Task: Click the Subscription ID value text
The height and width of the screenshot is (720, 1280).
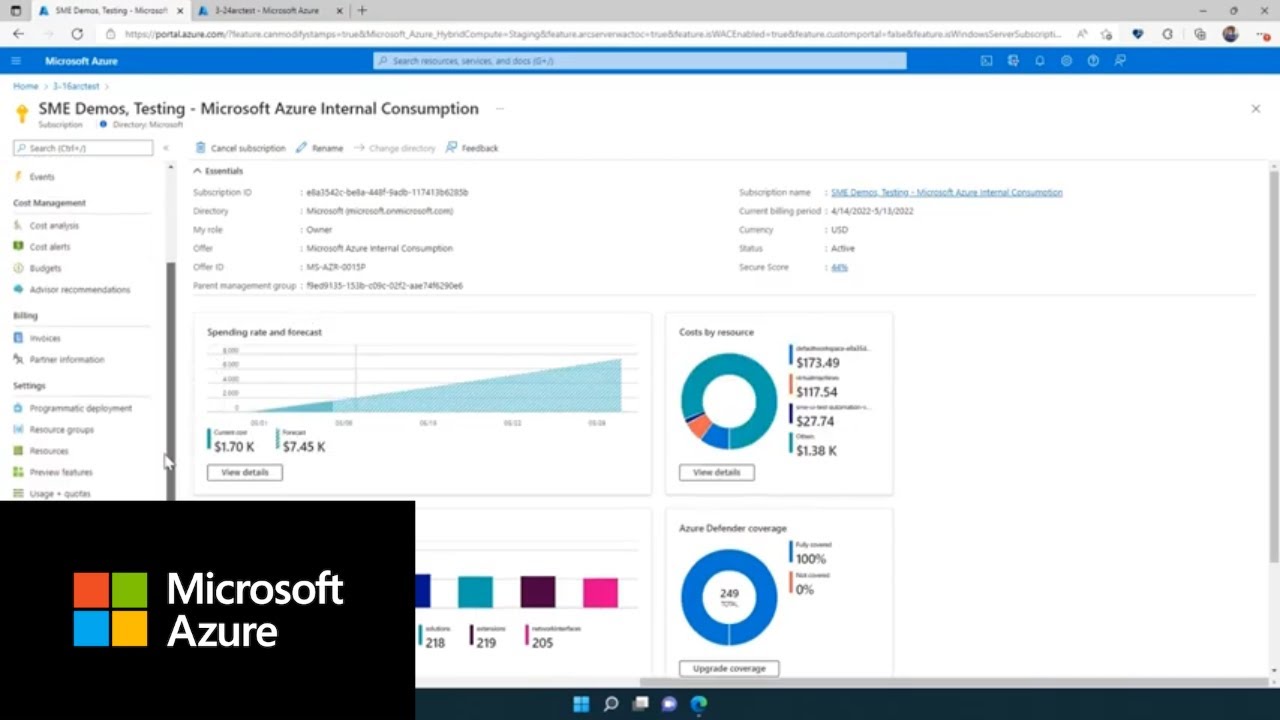Action: point(387,192)
